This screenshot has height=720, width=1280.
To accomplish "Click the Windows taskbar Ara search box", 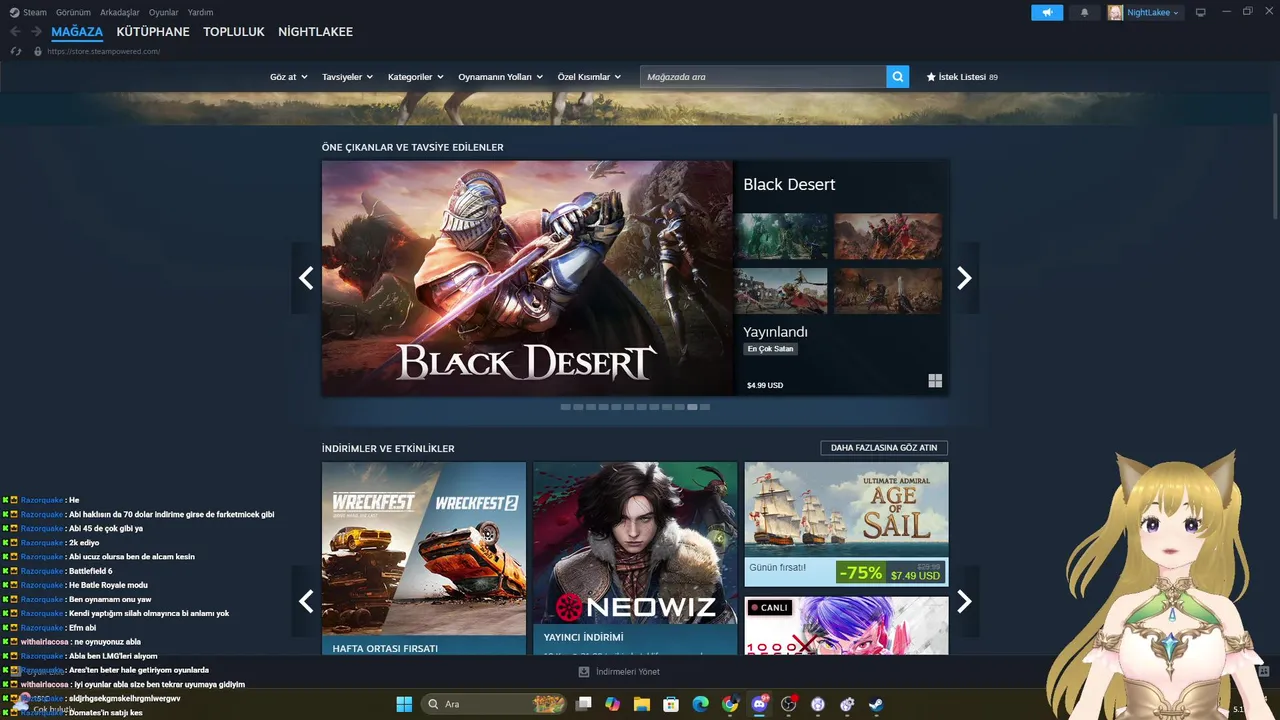I will pos(494,704).
